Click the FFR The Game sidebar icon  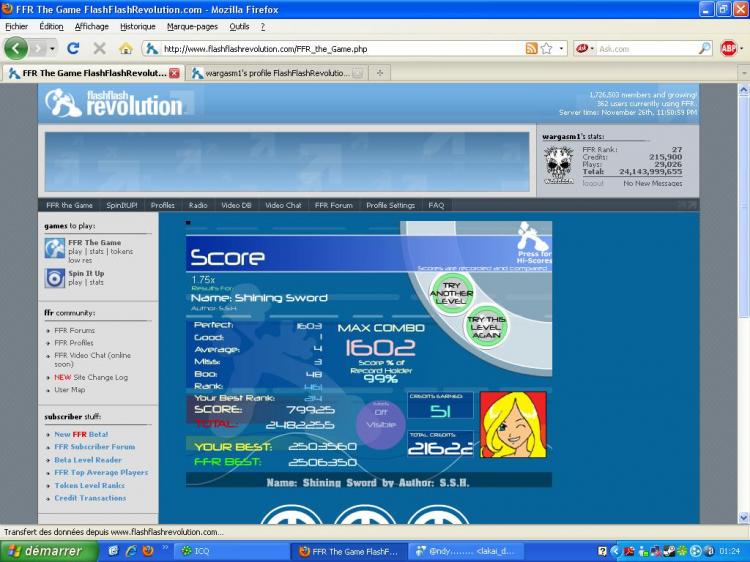point(54,247)
